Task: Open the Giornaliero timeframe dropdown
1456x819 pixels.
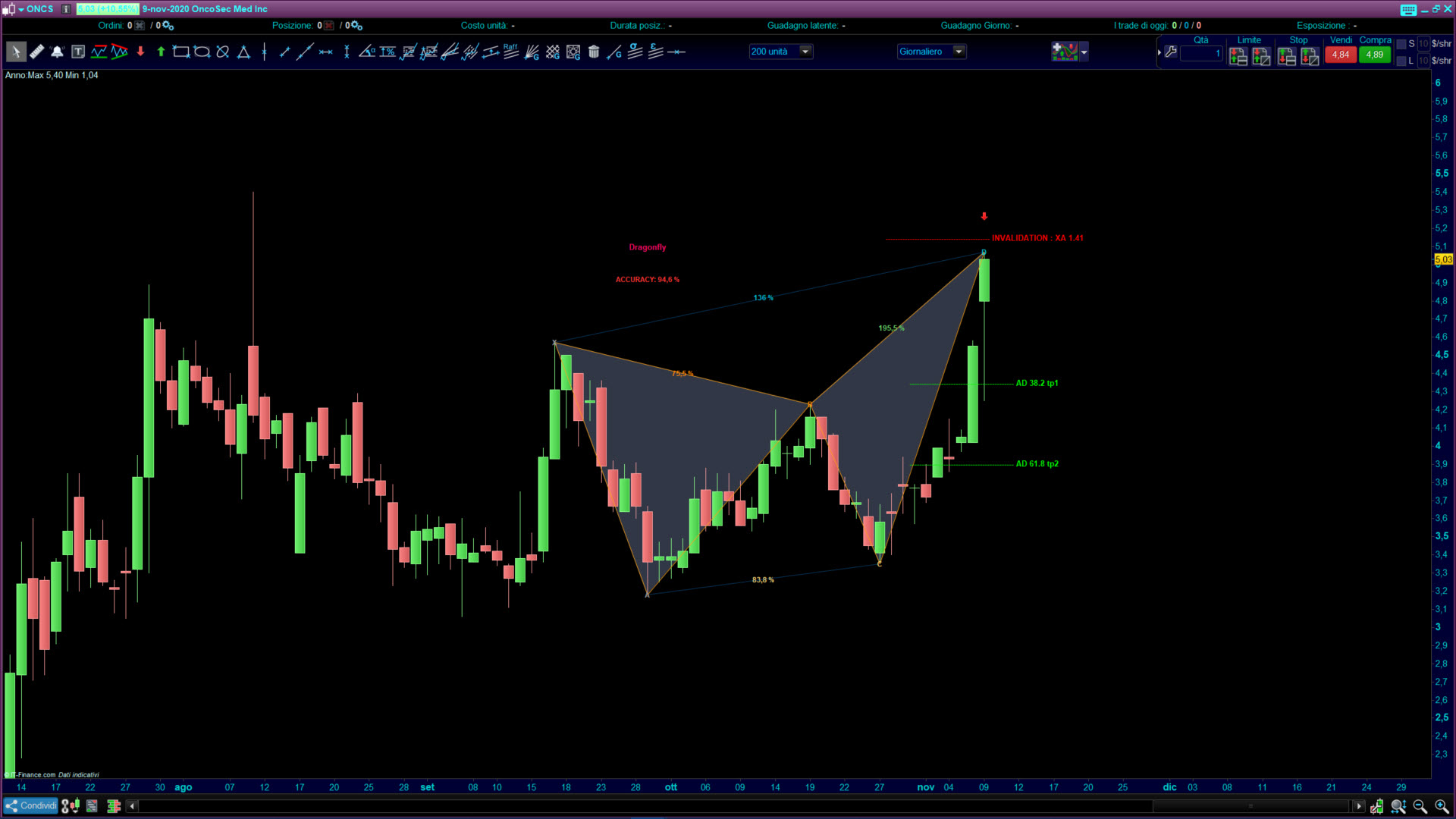Action: point(959,52)
